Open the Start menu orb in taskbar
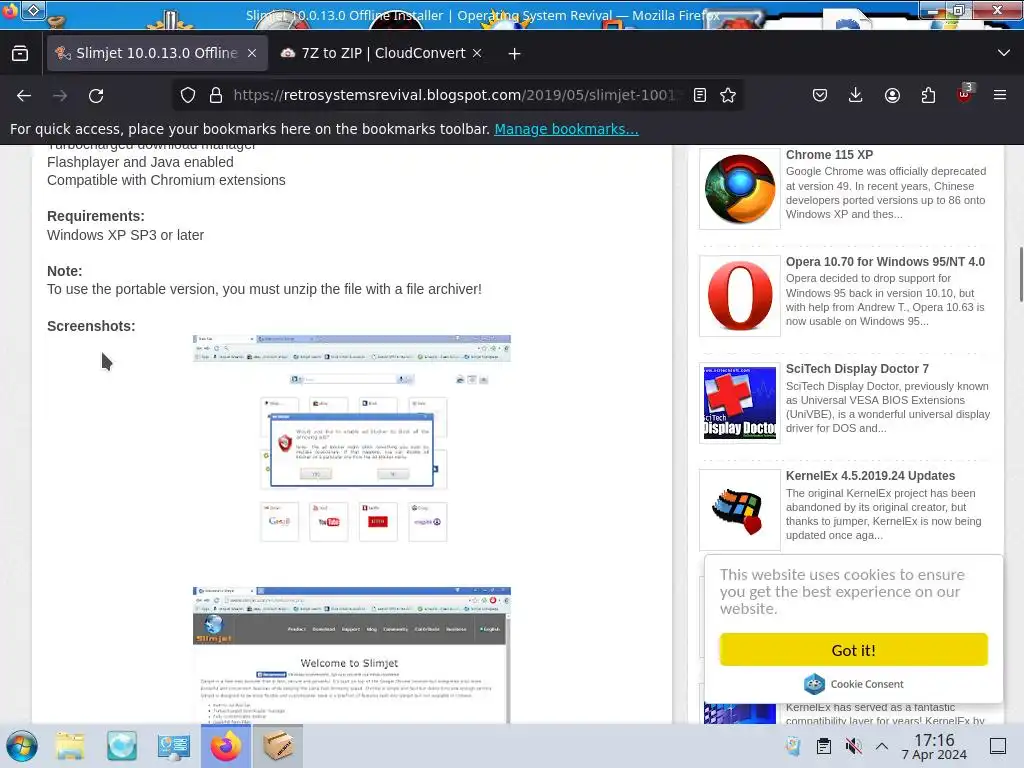1024x768 pixels. pyautogui.click(x=22, y=746)
